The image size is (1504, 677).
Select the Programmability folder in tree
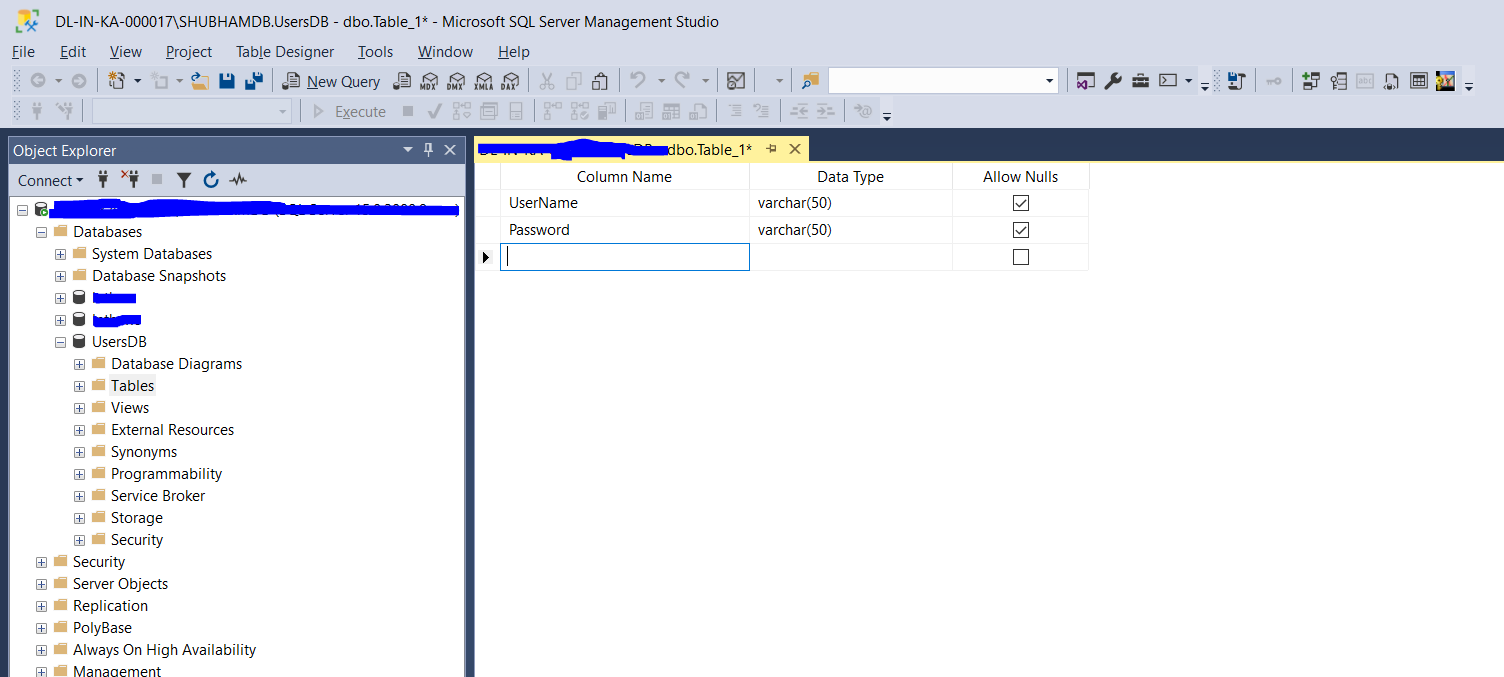pos(166,474)
